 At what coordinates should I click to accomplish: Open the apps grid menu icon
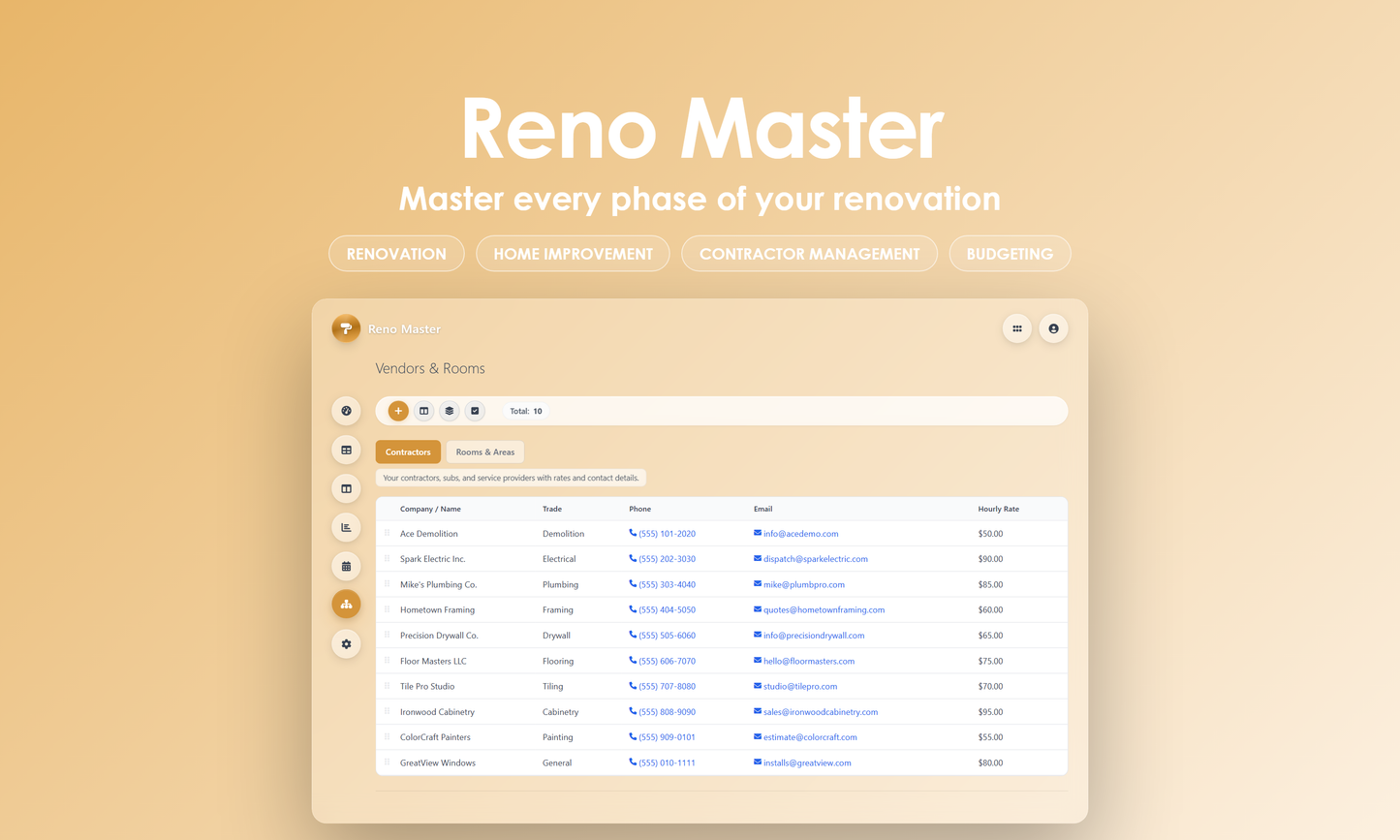[x=1016, y=328]
